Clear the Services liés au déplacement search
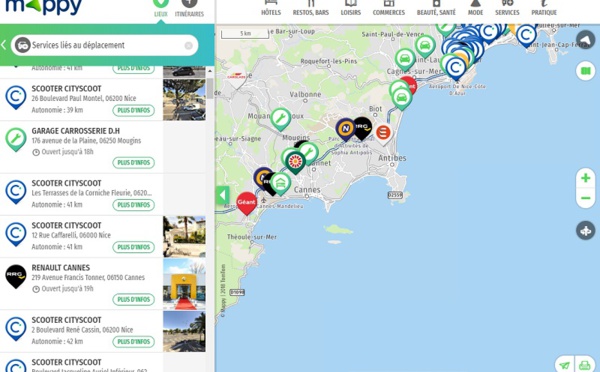 pyautogui.click(x=189, y=46)
